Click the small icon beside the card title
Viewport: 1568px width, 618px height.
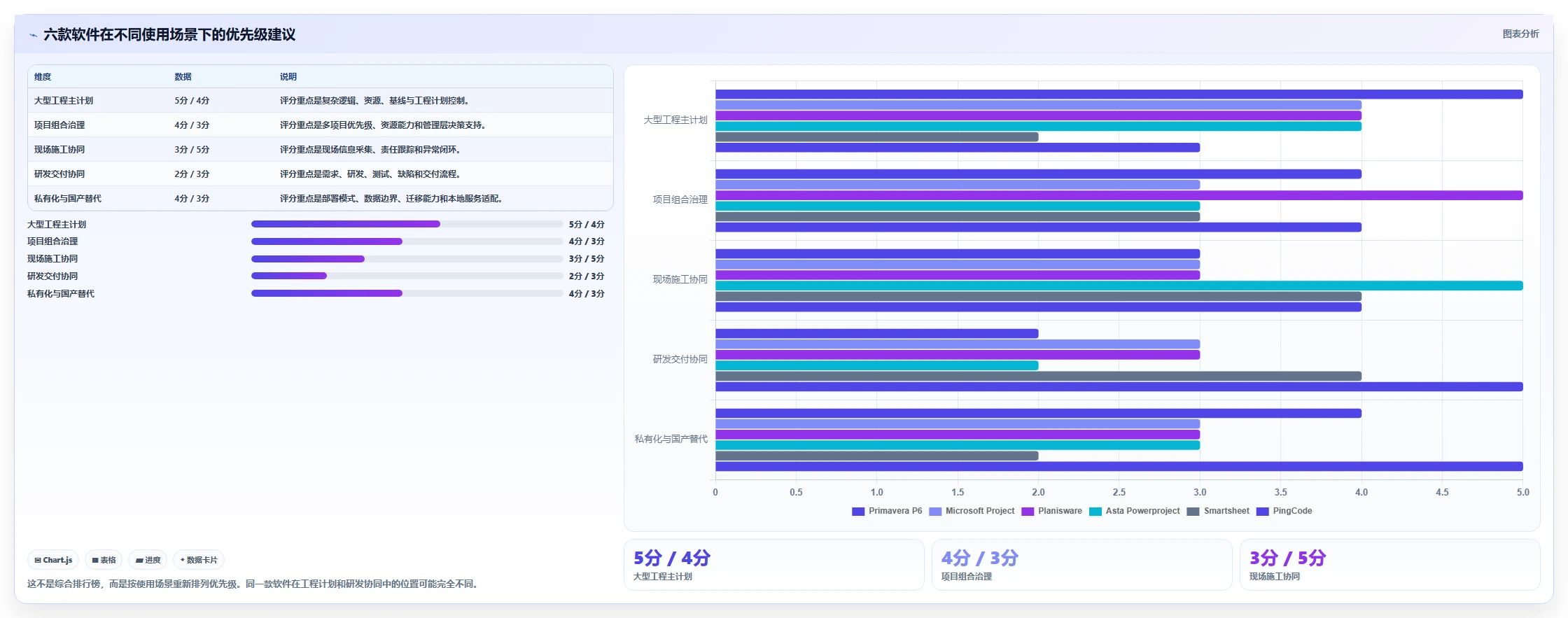[33, 35]
